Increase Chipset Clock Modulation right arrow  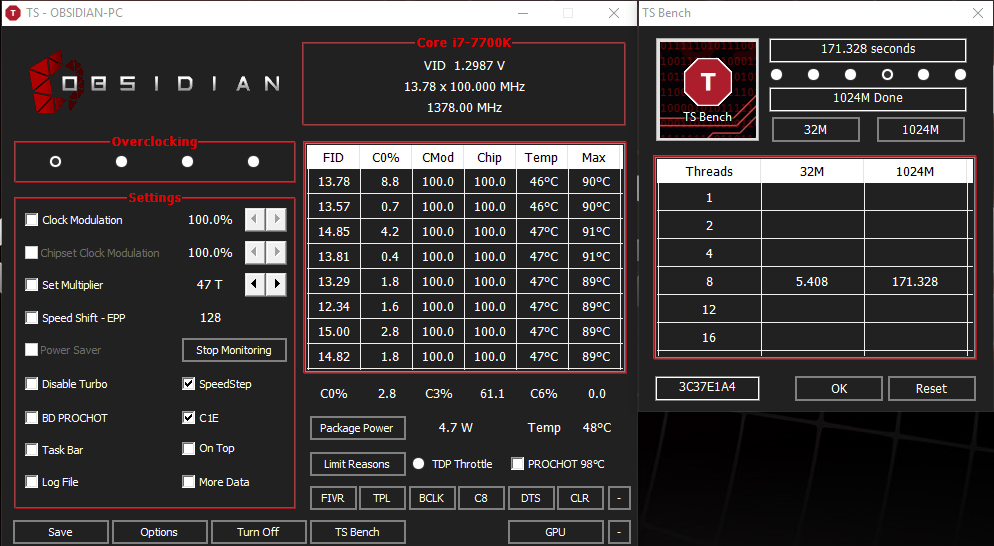coord(276,252)
